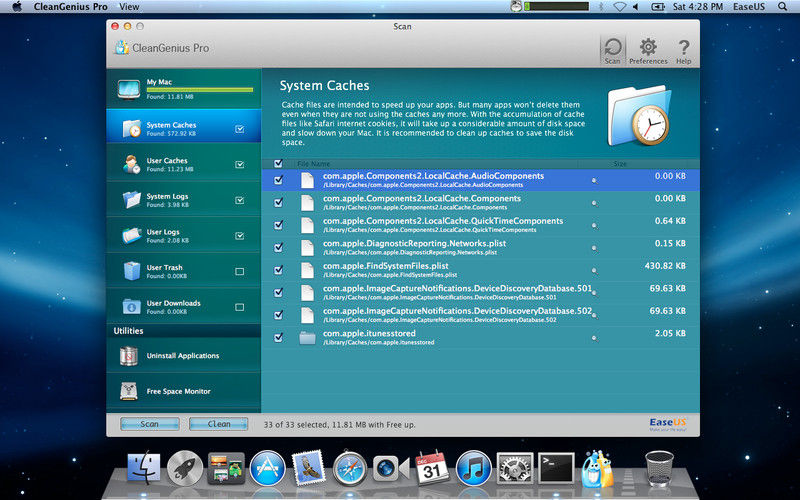Click the status text '33 of 33 selected'
This screenshot has width=800, height=500.
[x=296, y=424]
